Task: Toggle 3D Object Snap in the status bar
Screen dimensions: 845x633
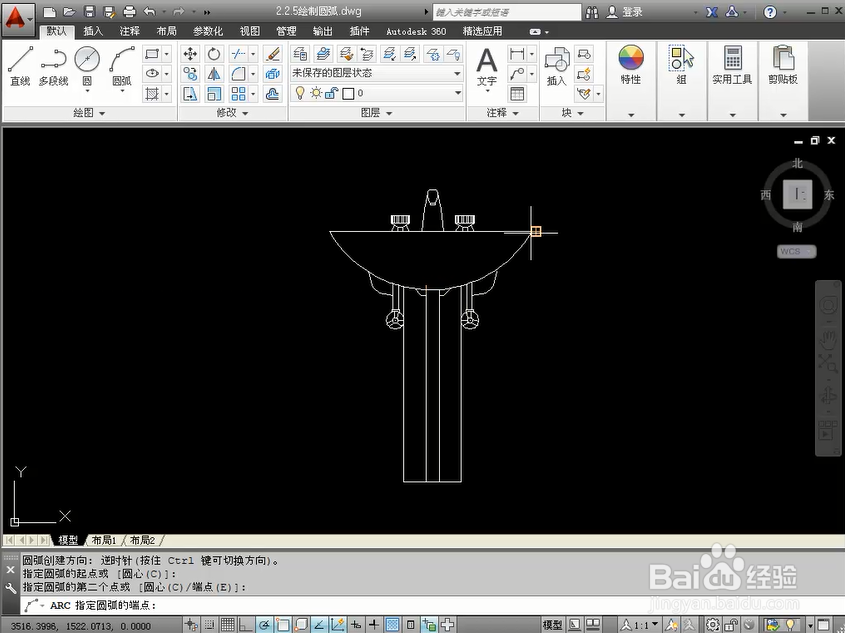Action: click(x=301, y=625)
